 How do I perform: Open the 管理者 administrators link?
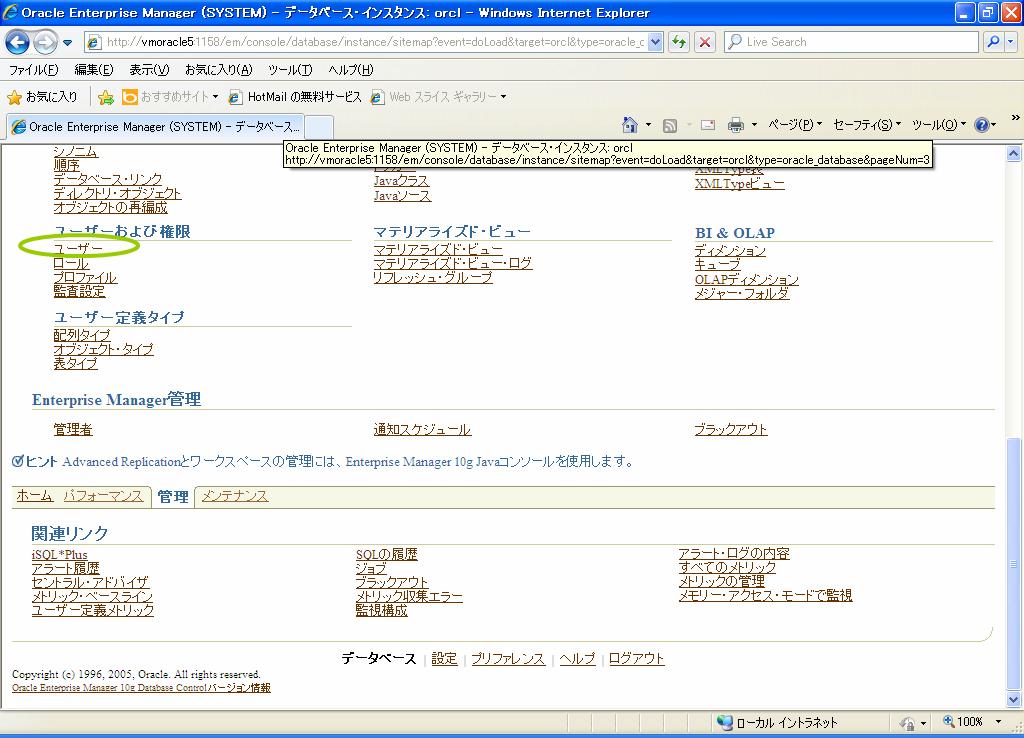pos(72,430)
